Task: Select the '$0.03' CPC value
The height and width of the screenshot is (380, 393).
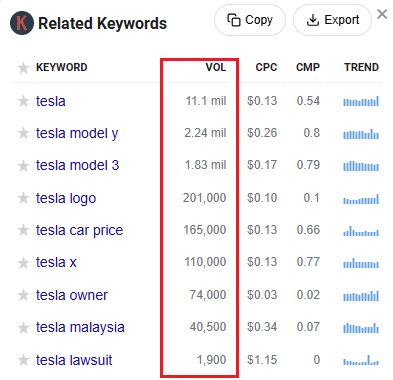Action: 262,295
